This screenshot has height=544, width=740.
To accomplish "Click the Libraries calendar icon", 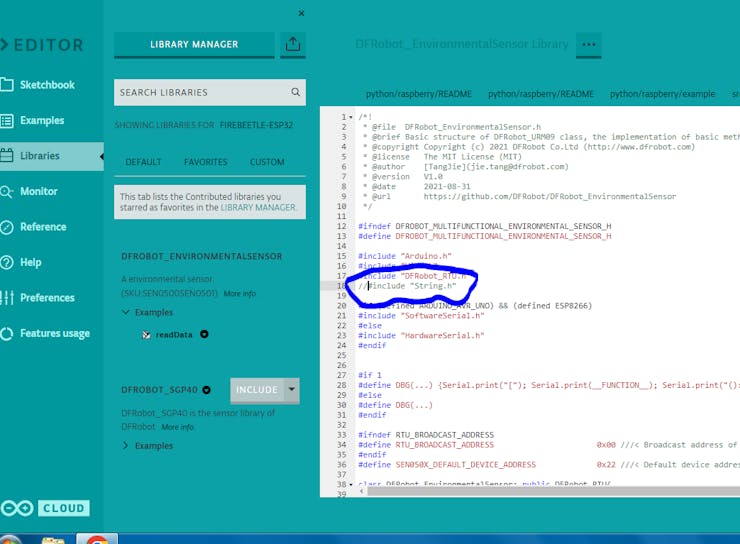I will point(7,156).
